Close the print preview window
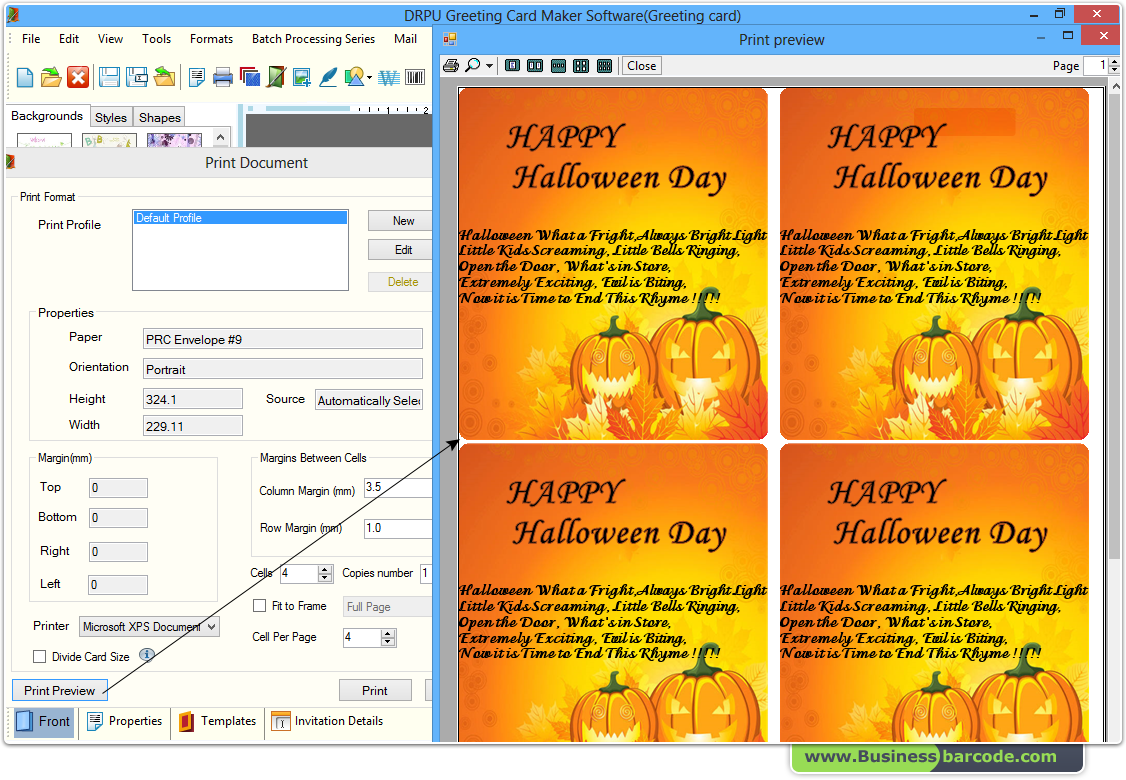The height and width of the screenshot is (780, 1126). coord(641,65)
